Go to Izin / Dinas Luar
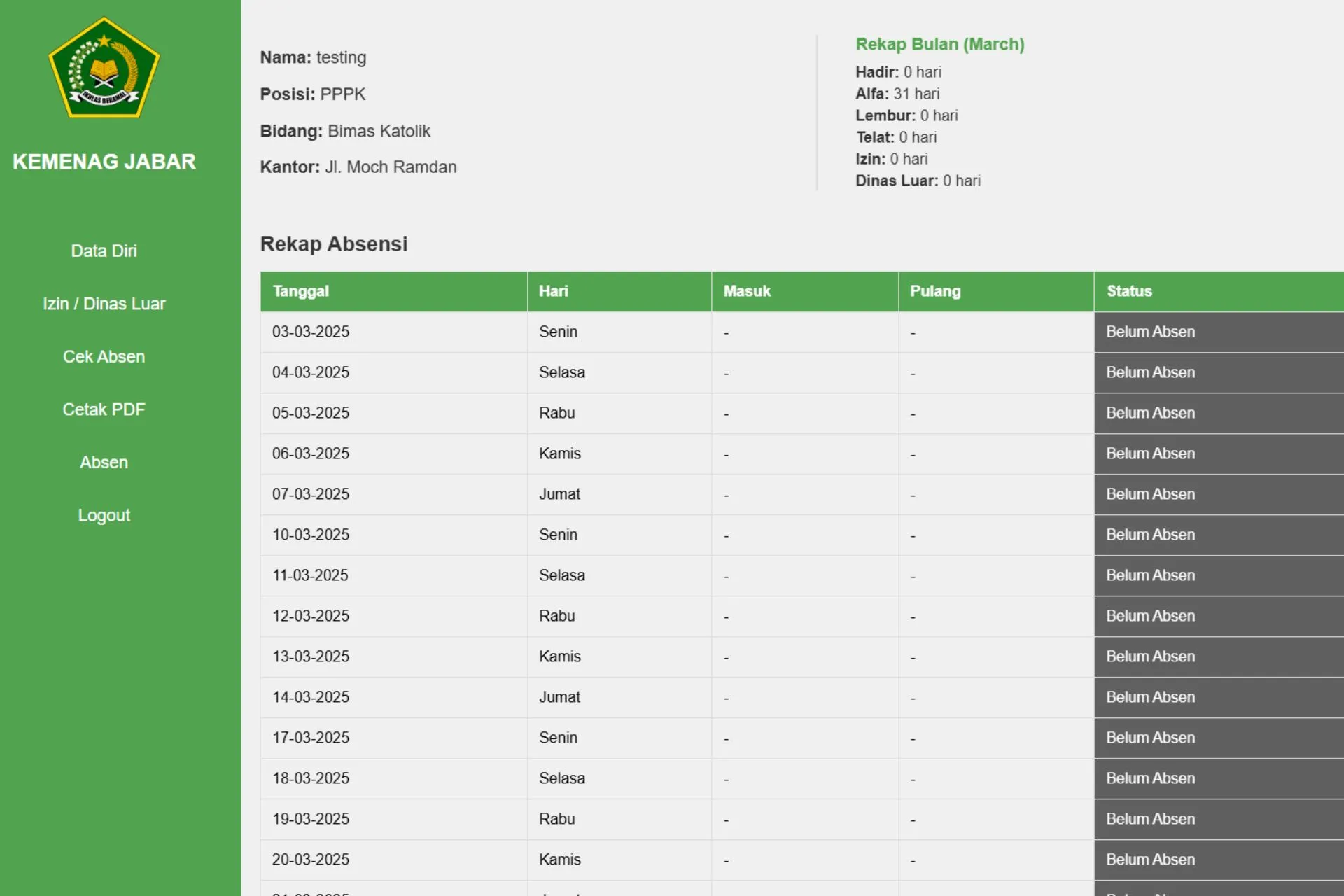The height and width of the screenshot is (896, 1344). [104, 304]
